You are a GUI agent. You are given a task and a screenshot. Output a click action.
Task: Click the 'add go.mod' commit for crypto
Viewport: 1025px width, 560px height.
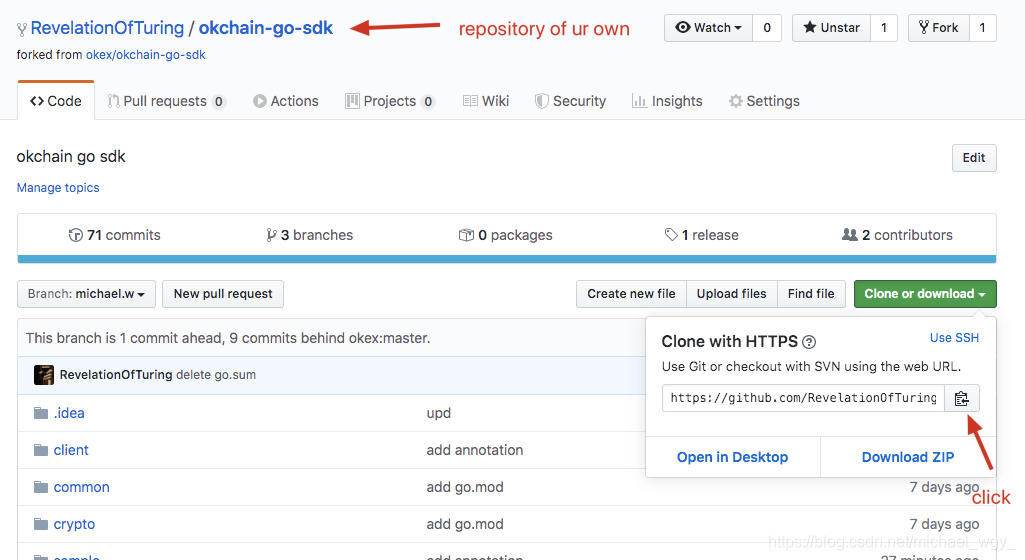465,525
